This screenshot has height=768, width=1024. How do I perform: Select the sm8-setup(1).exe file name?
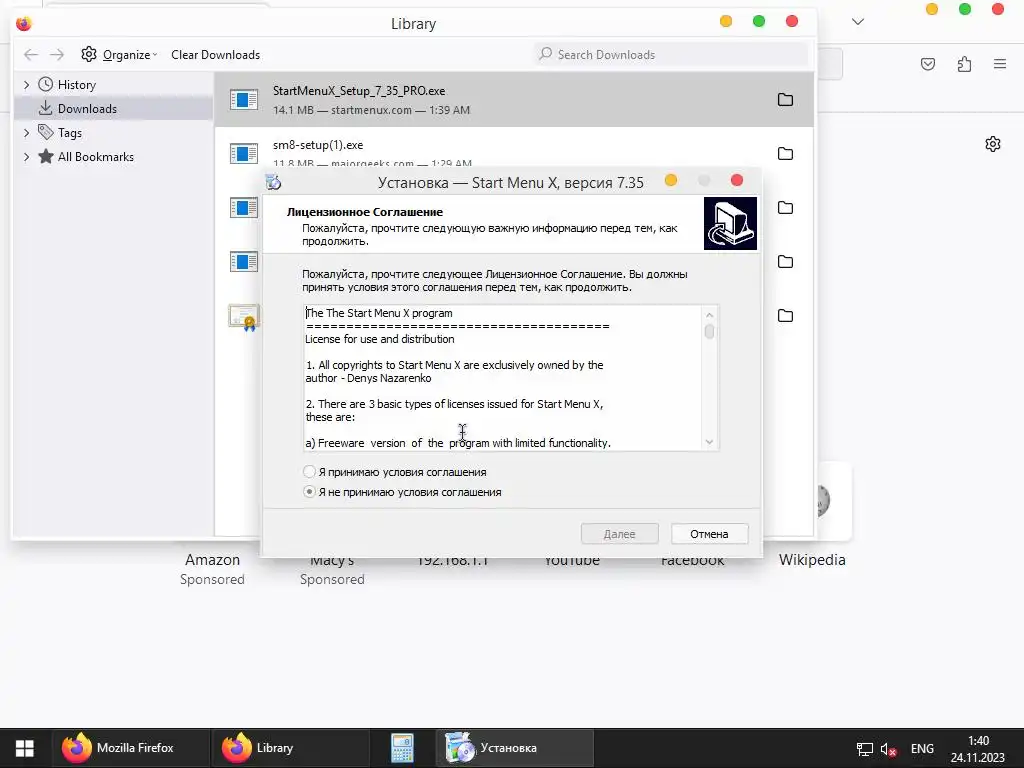318,145
